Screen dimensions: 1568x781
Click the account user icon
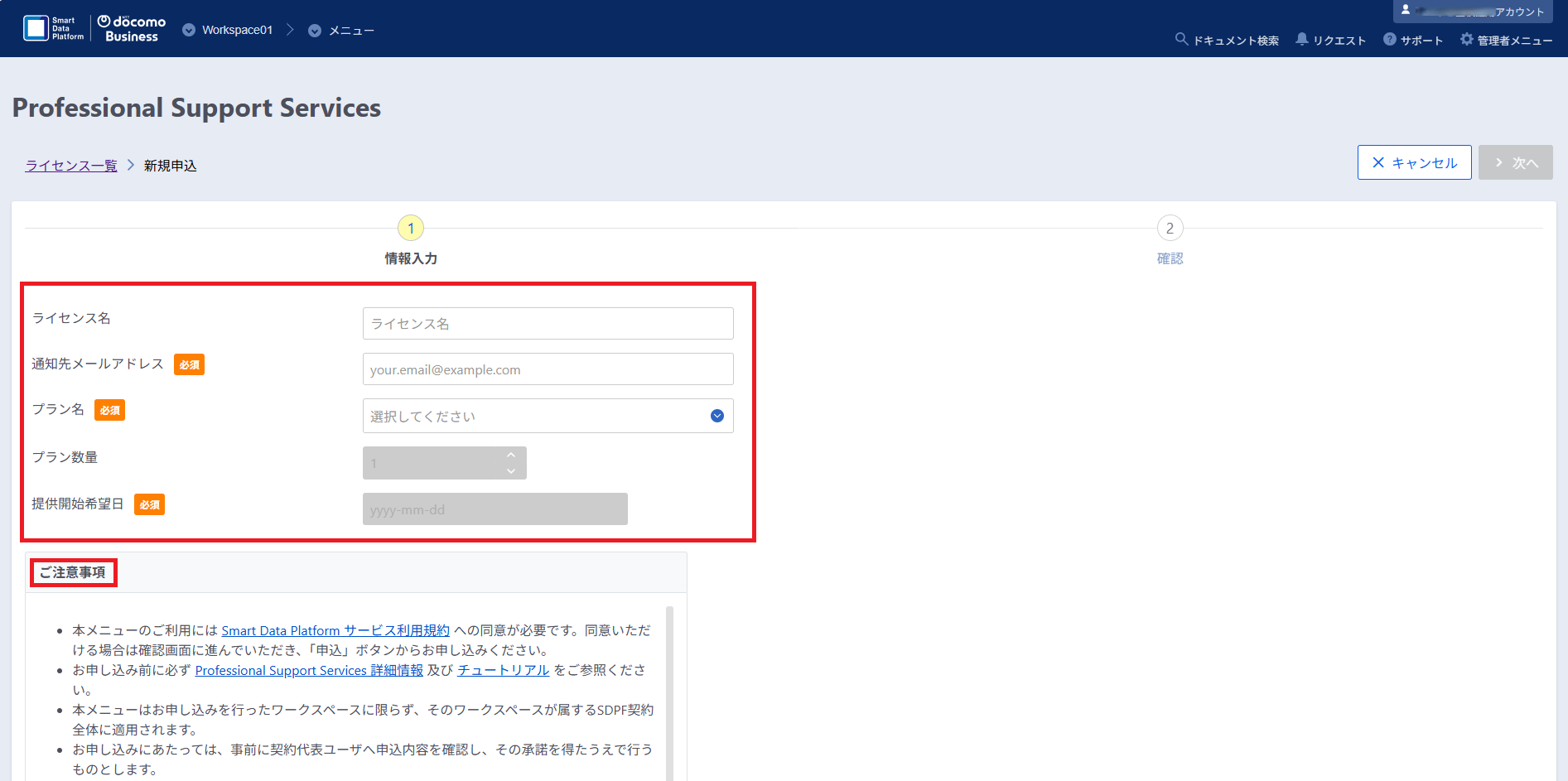[1406, 10]
